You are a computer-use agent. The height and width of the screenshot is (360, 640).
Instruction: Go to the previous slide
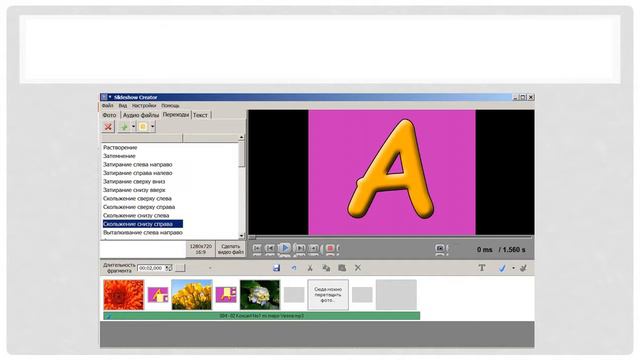point(270,248)
